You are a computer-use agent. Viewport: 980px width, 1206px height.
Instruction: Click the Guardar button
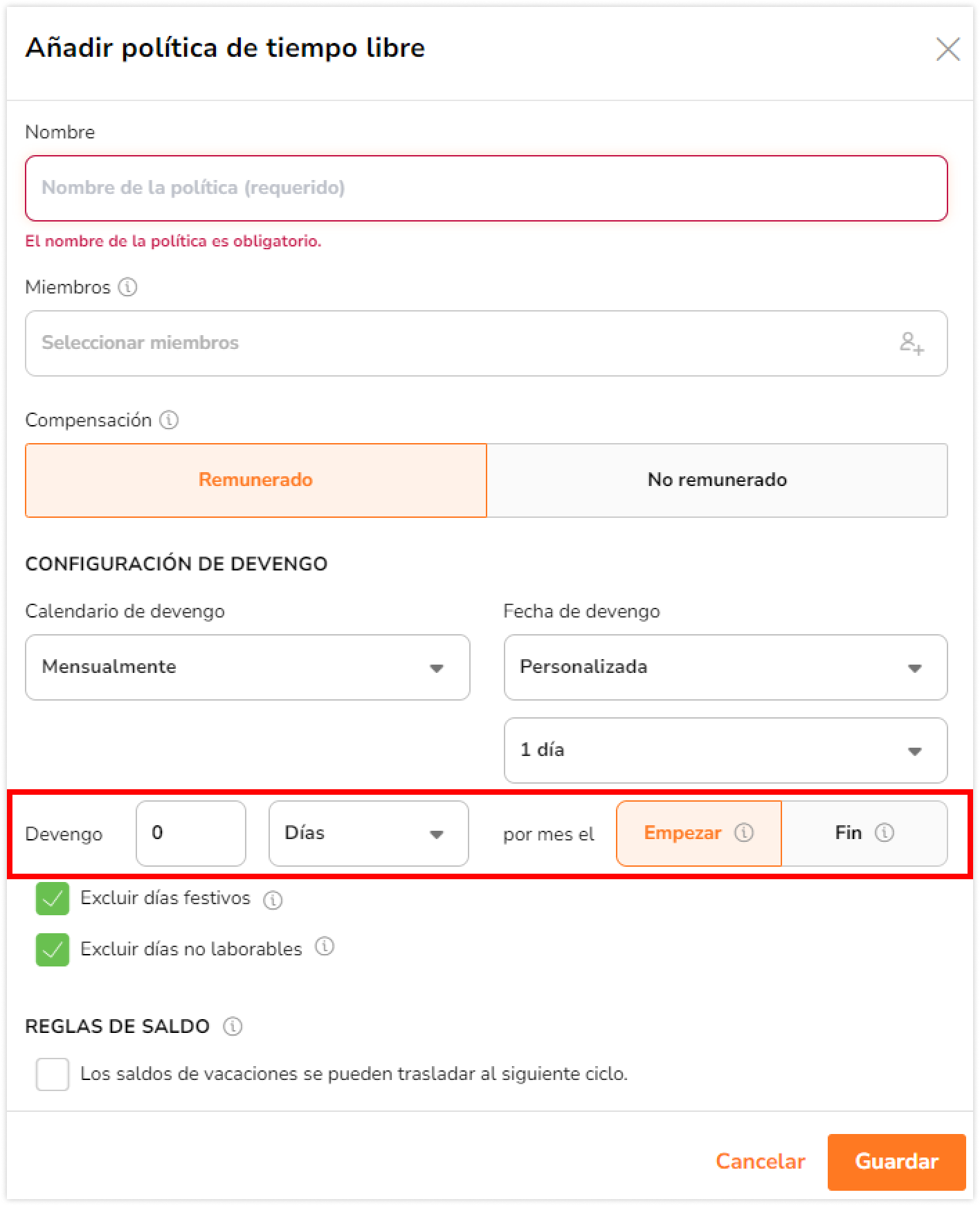[896, 1162]
